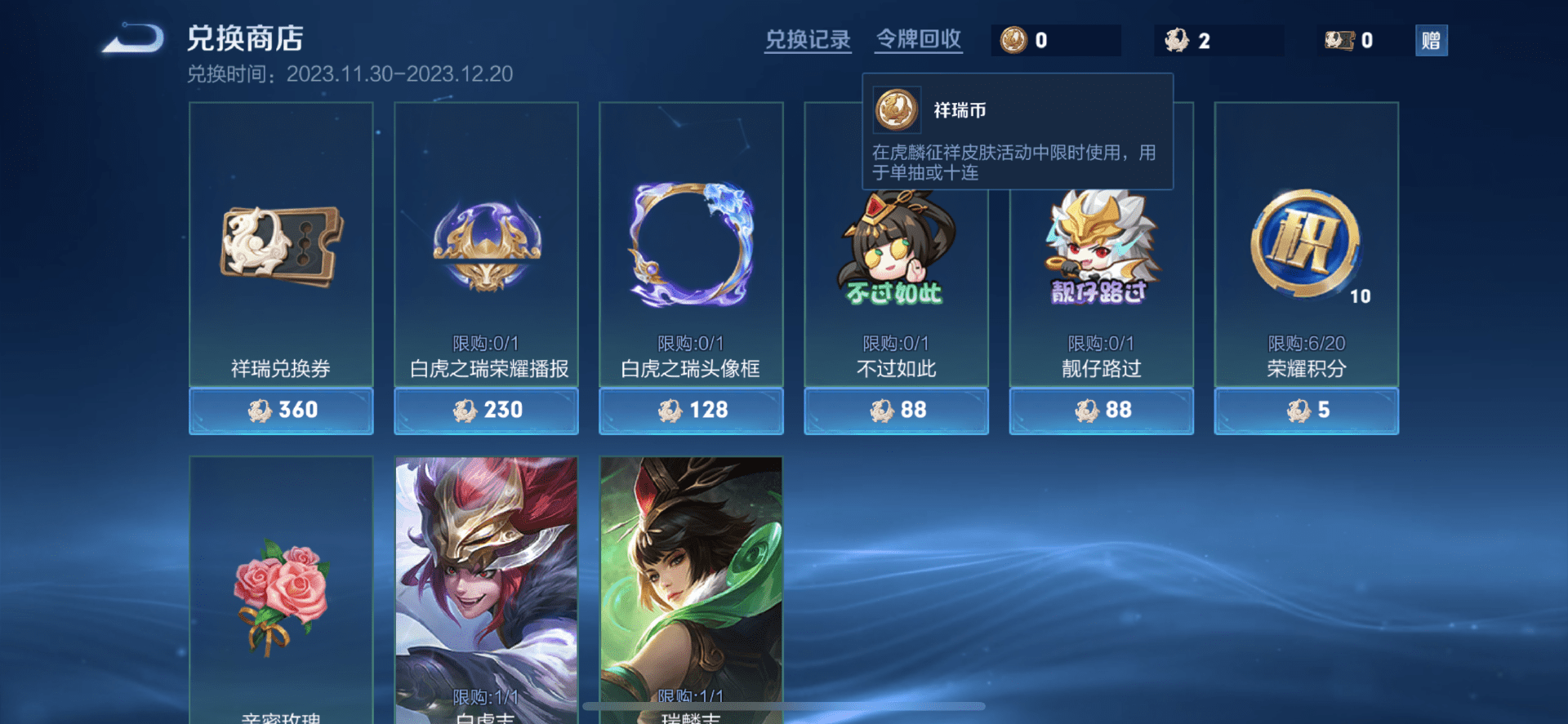Select the 不过如此 emote sticker
This screenshot has height=724, width=1568.
(x=896, y=249)
